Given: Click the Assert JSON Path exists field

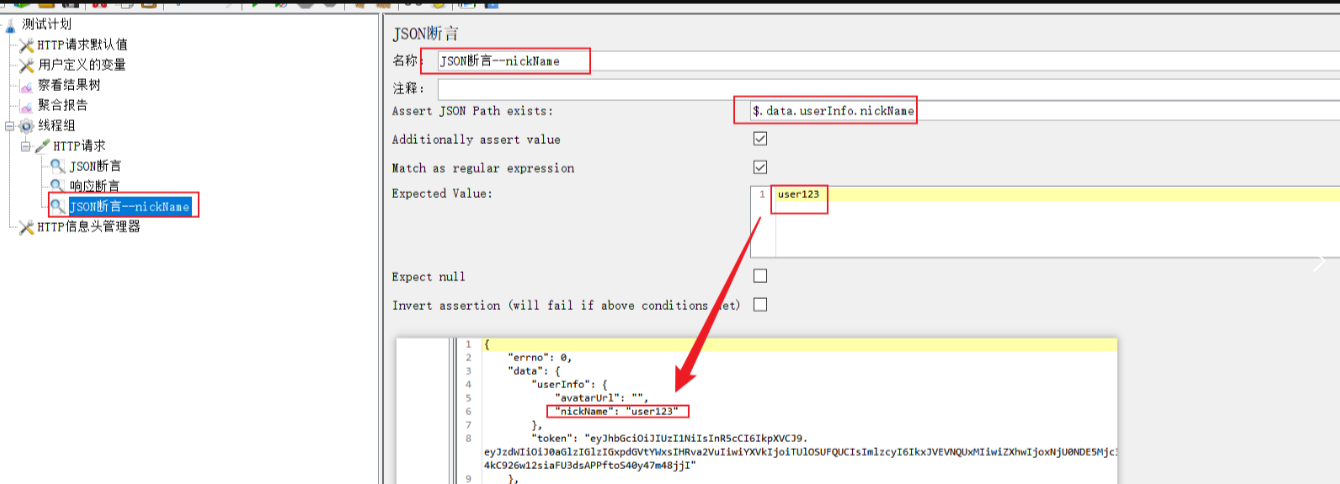Looking at the screenshot, I should click(1045, 111).
